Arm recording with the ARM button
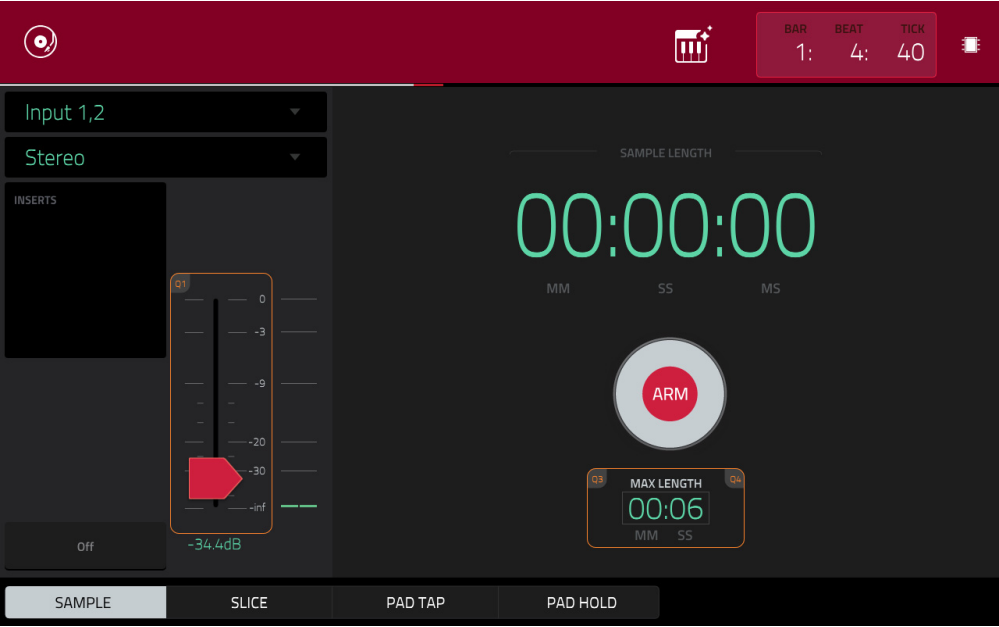Screen dimensions: 999x627 pos(670,394)
